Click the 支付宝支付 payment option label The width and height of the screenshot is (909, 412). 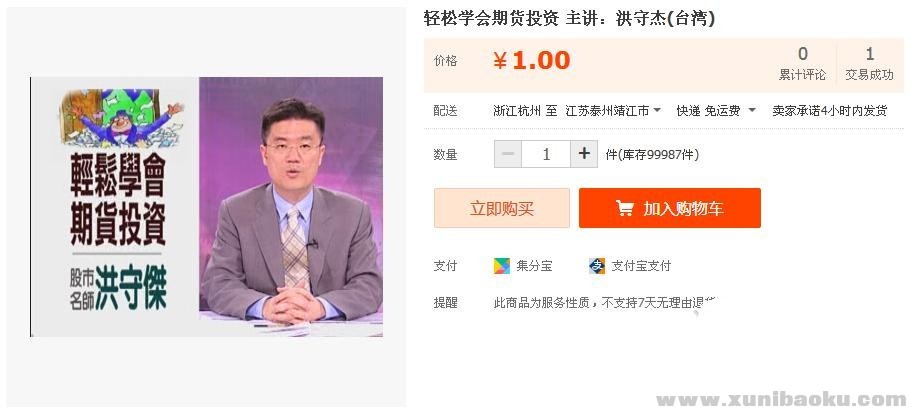pyautogui.click(x=641, y=266)
